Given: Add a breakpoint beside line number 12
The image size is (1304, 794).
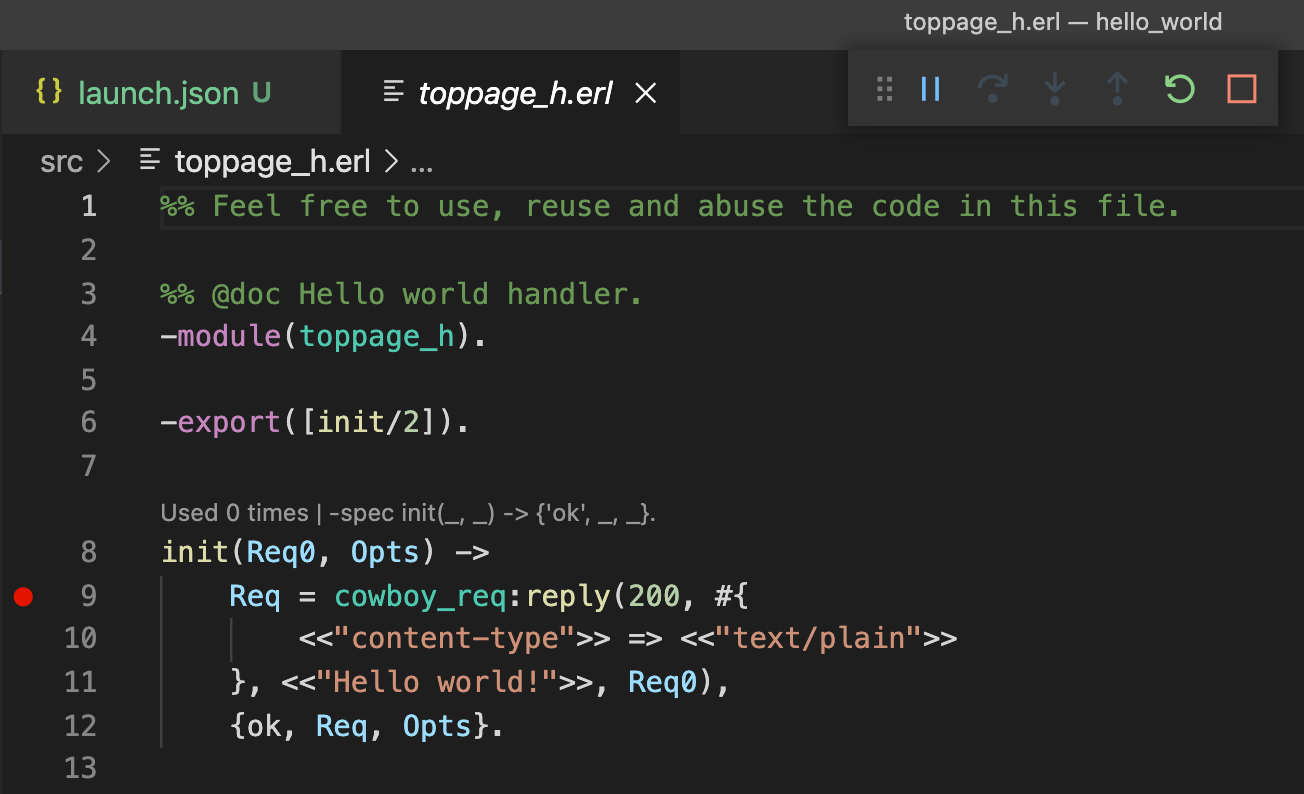Looking at the screenshot, I should pos(23,725).
